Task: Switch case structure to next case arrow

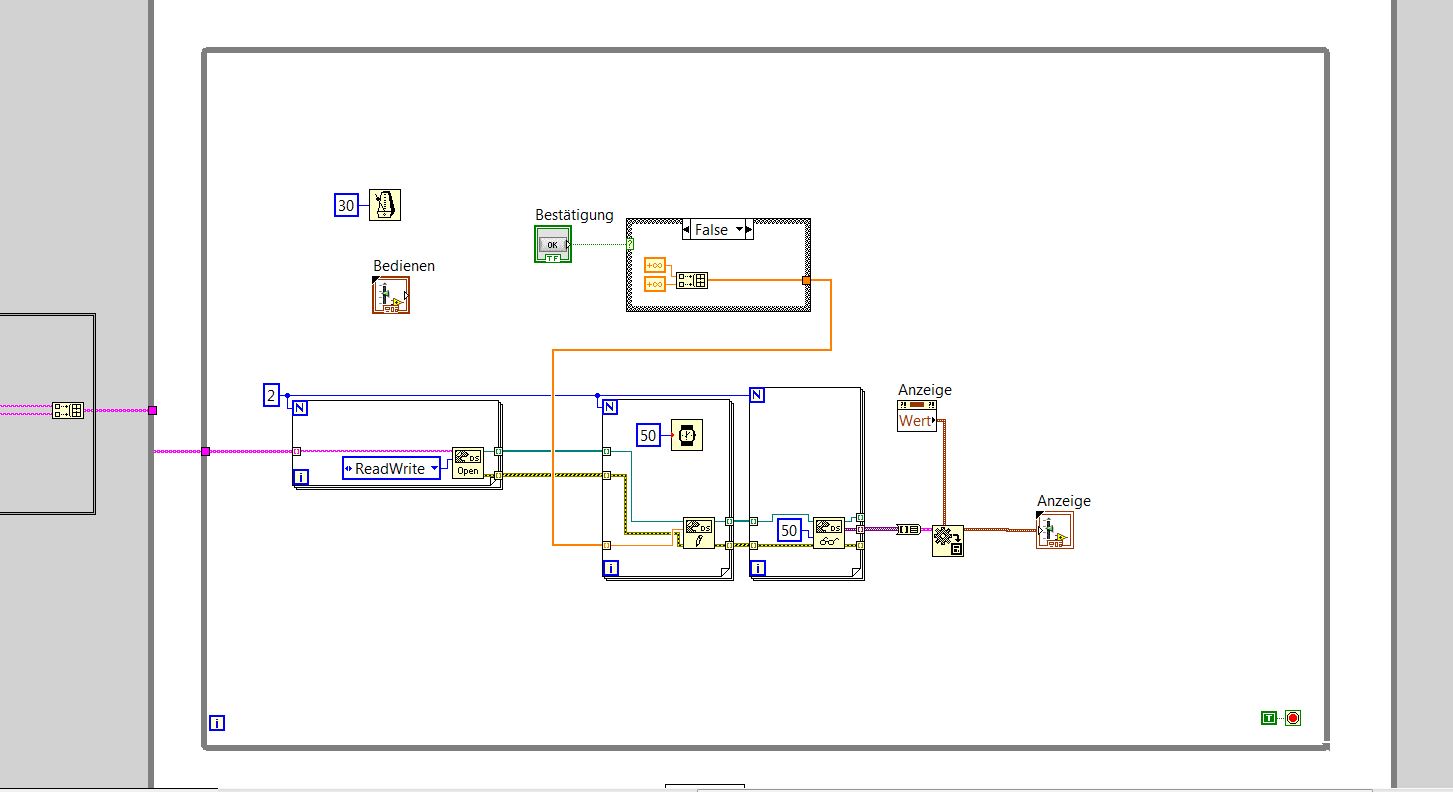Action: [749, 230]
